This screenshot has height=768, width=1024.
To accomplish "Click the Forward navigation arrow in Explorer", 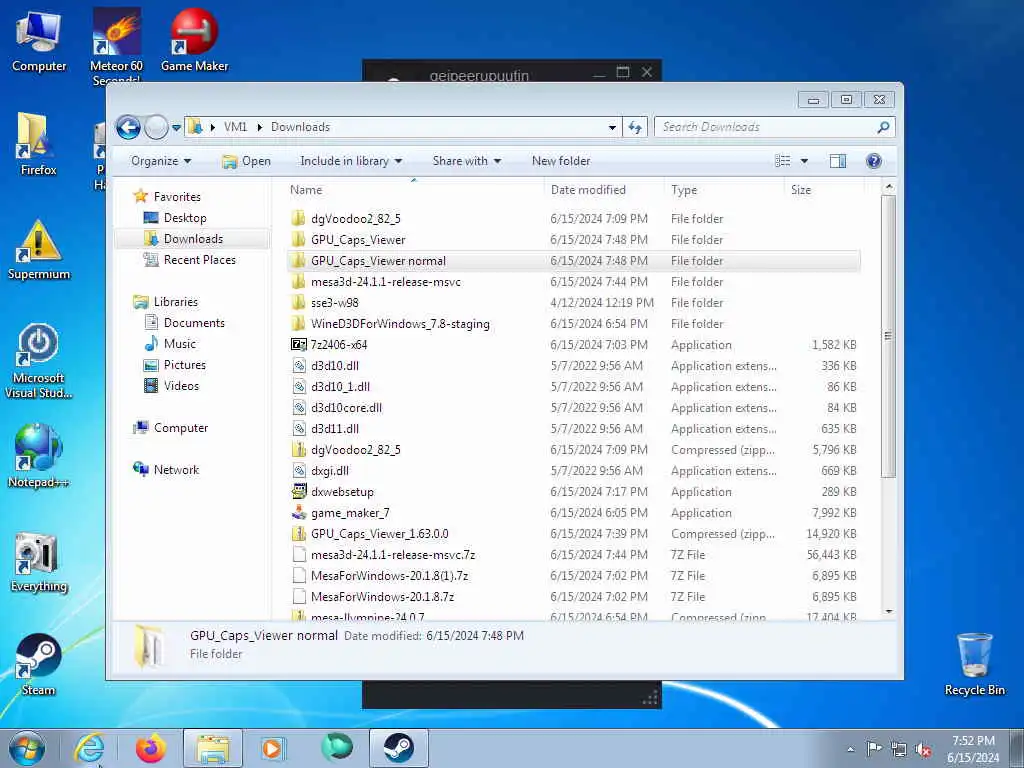I will click(x=156, y=127).
